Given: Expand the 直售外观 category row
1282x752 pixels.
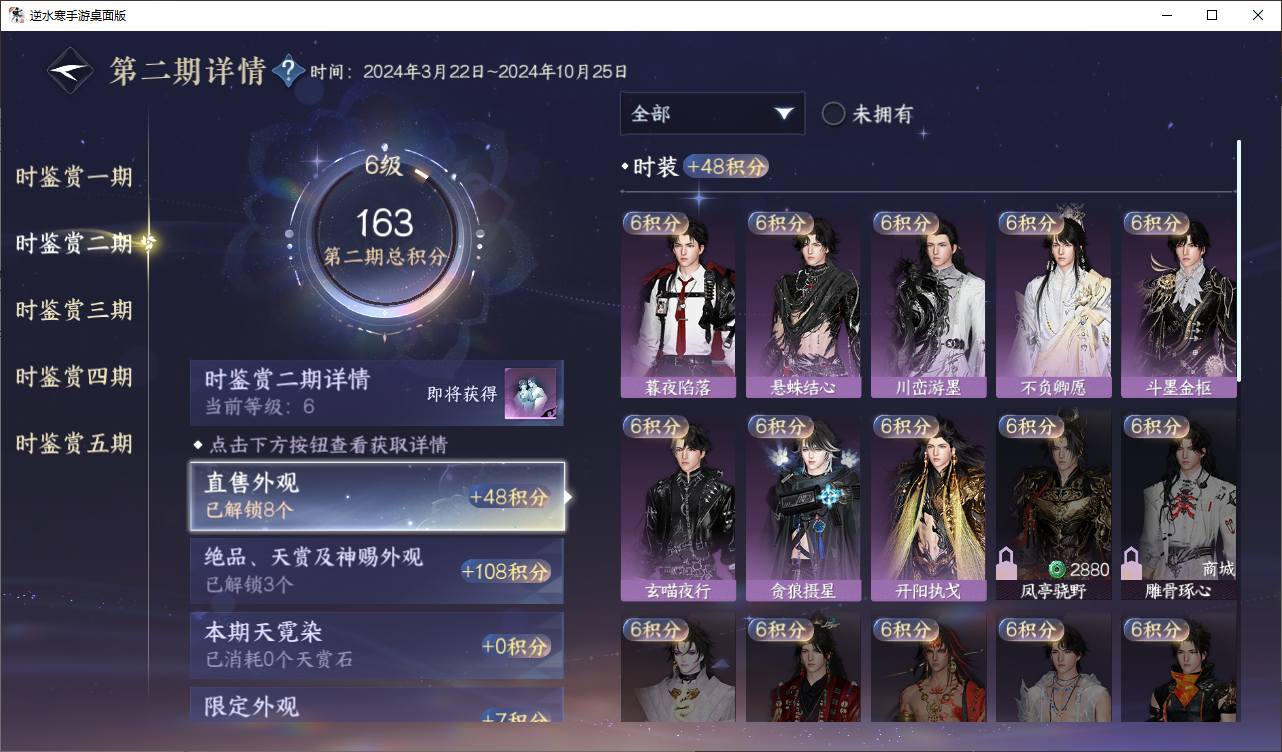Looking at the screenshot, I should coord(377,496).
